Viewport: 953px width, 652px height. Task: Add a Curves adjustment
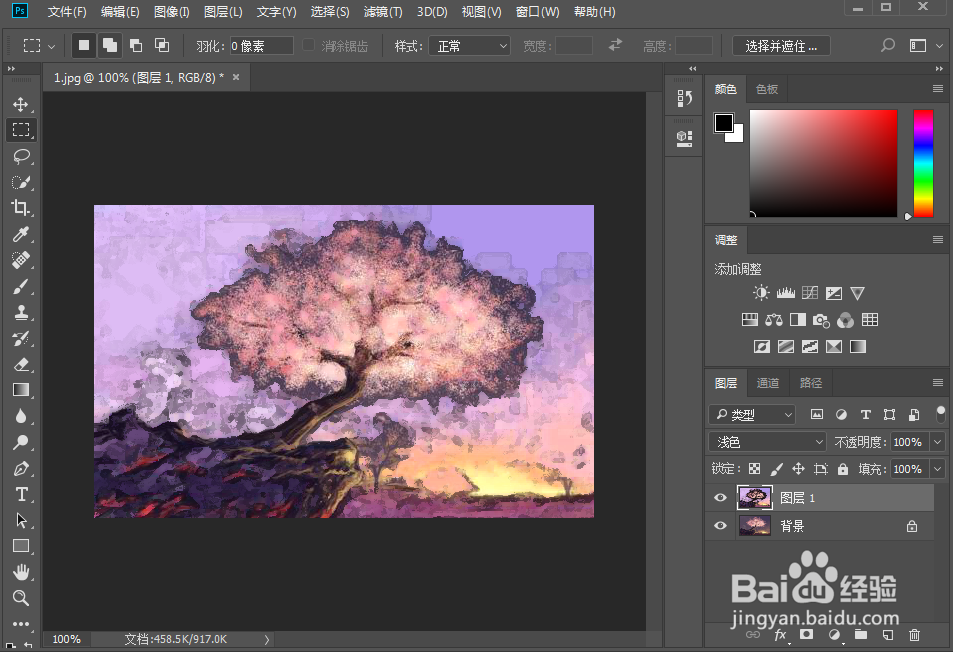click(x=810, y=293)
